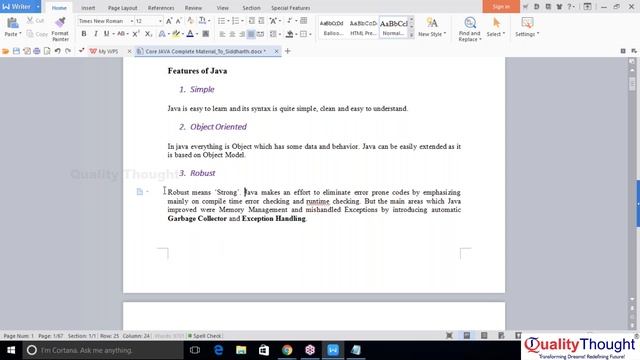Toggle Center paragraph alignment
640x360 pixels.
[x=232, y=34]
